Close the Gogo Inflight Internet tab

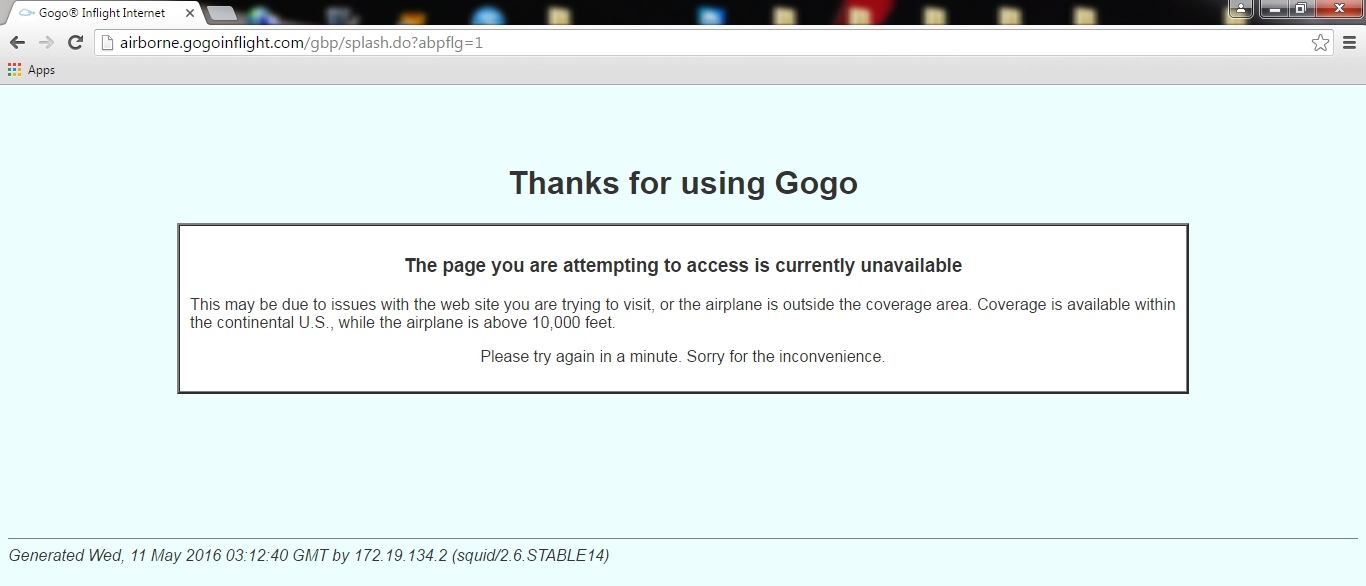[190, 13]
